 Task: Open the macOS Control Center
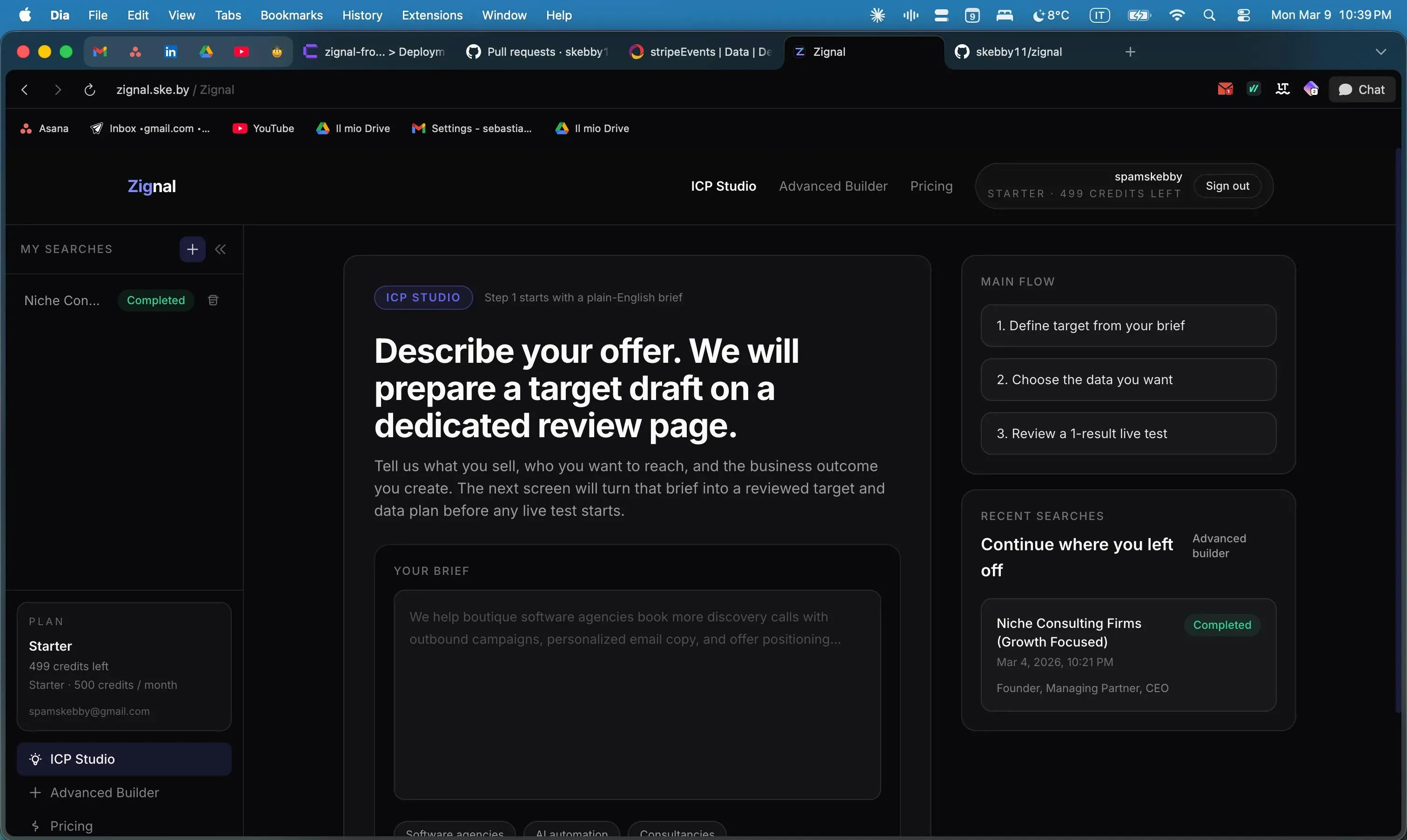(1243, 15)
